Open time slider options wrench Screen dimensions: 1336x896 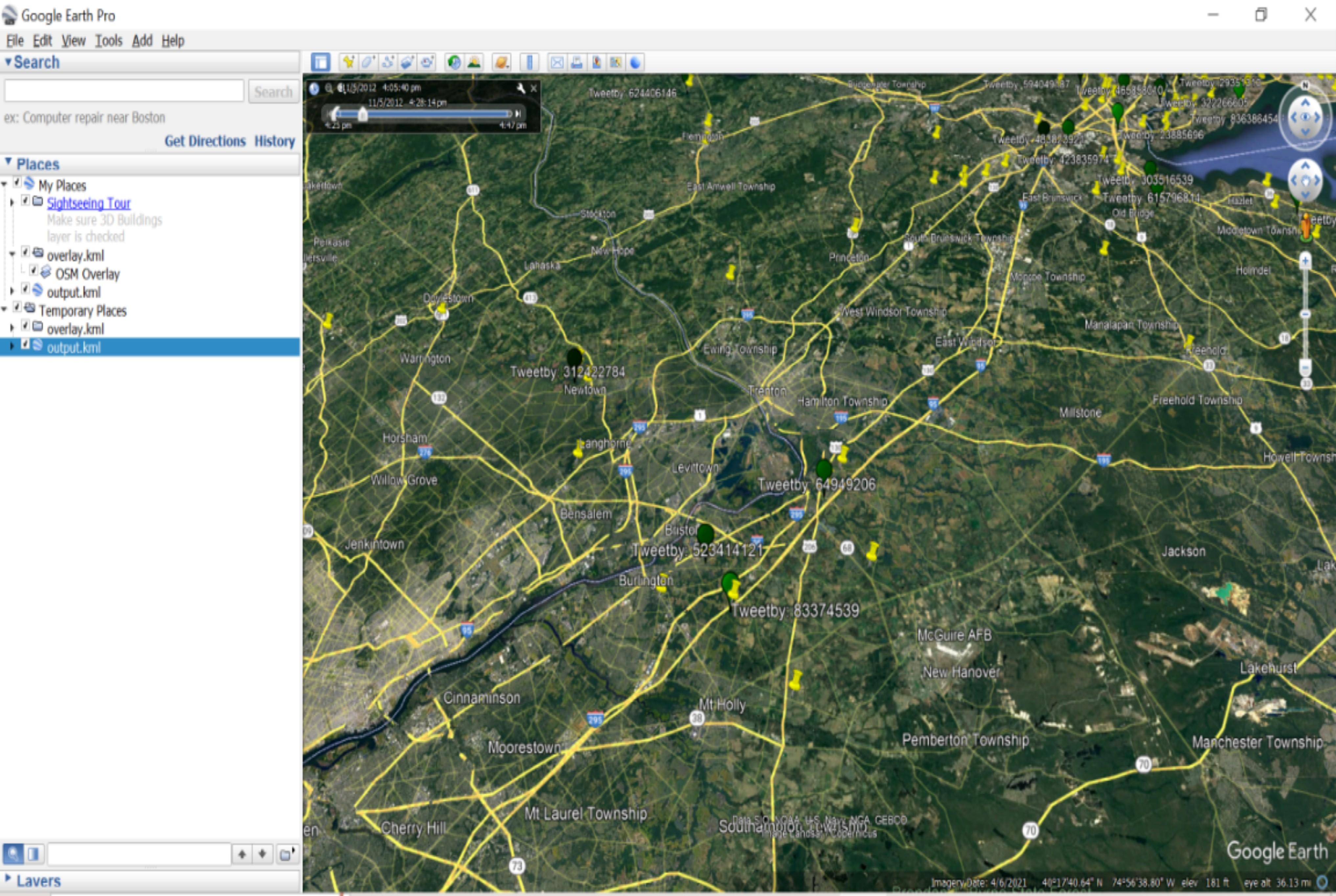click(x=521, y=88)
